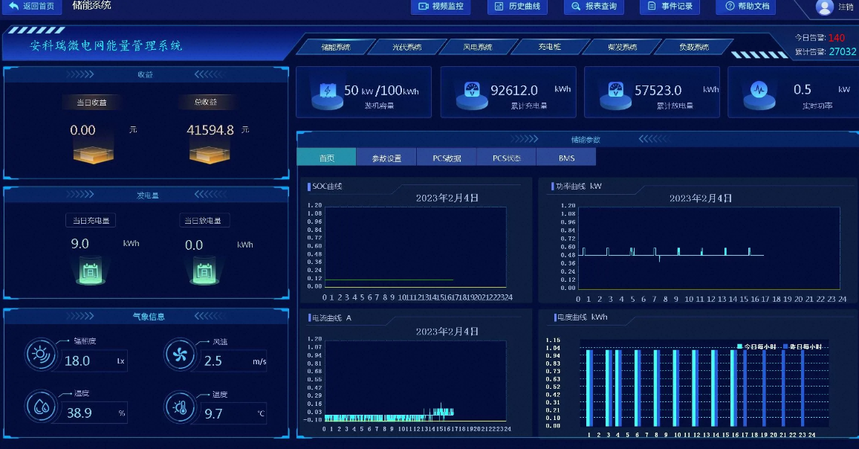This screenshot has height=449, width=859.
Task: Click cumulative alarm count 27032
Action: pos(842,51)
